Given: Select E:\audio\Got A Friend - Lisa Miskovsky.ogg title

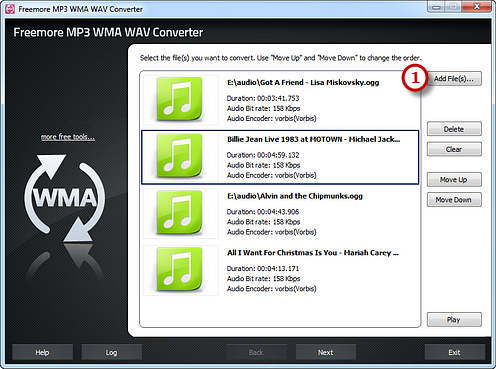Looking at the screenshot, I should pos(303,82).
